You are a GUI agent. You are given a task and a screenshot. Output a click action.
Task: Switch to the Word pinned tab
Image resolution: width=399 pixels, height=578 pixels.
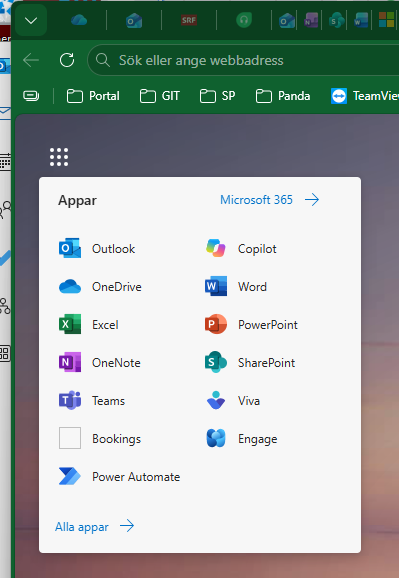pos(361,20)
